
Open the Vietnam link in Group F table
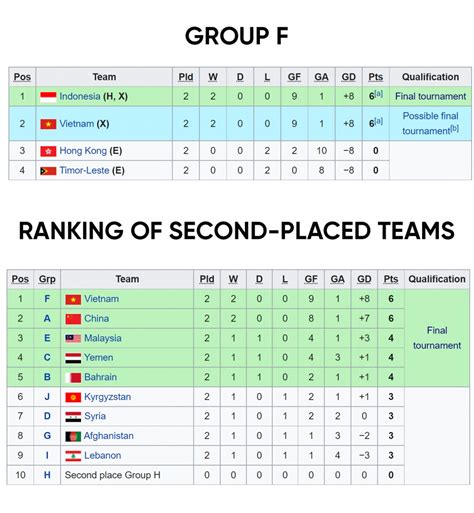[77, 124]
